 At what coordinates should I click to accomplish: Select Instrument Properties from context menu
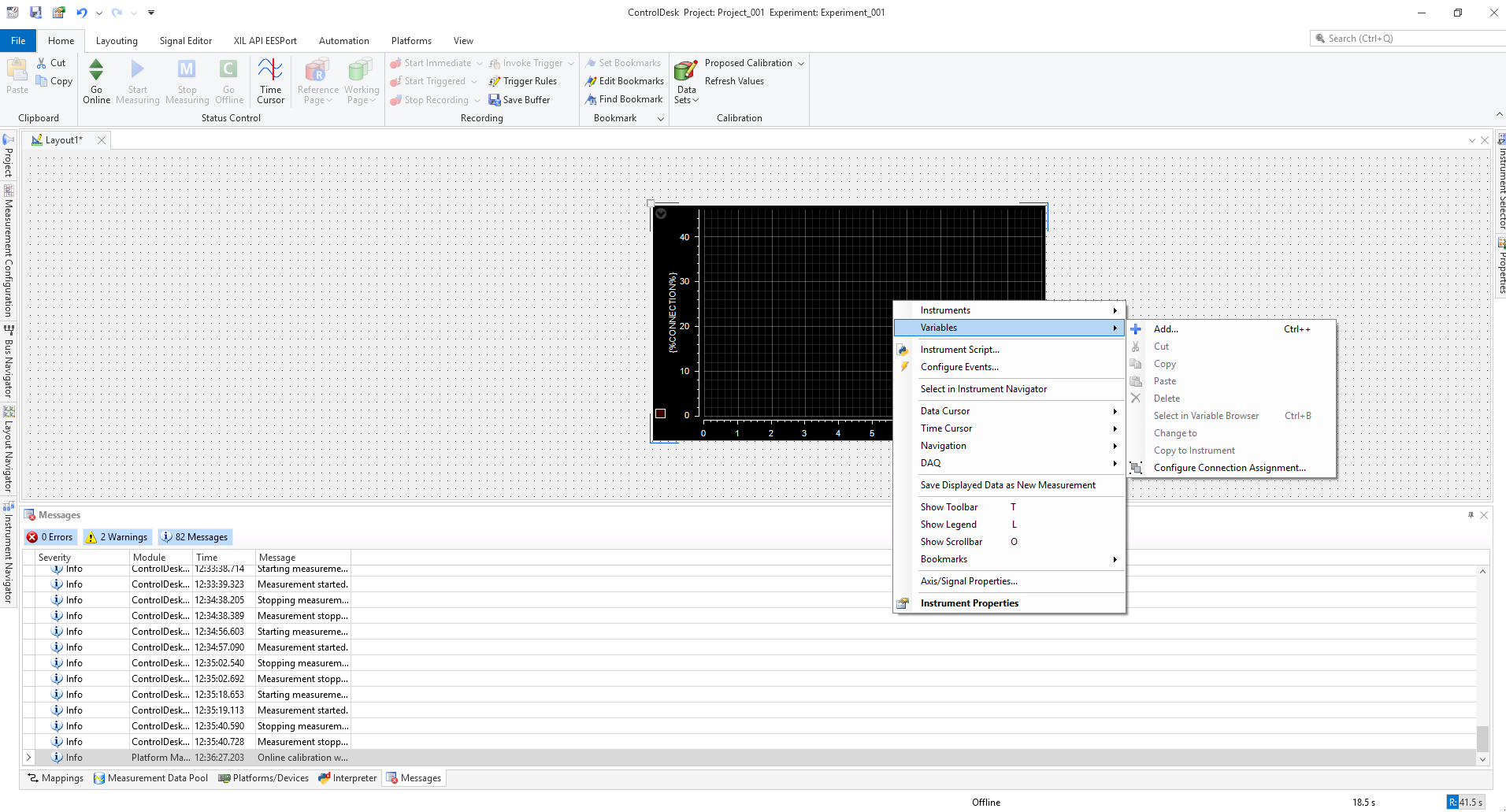click(x=969, y=603)
